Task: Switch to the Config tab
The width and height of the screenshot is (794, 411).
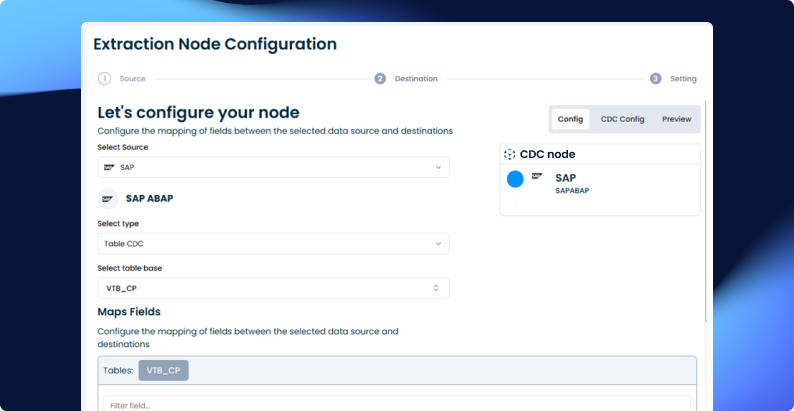Action: 570,119
